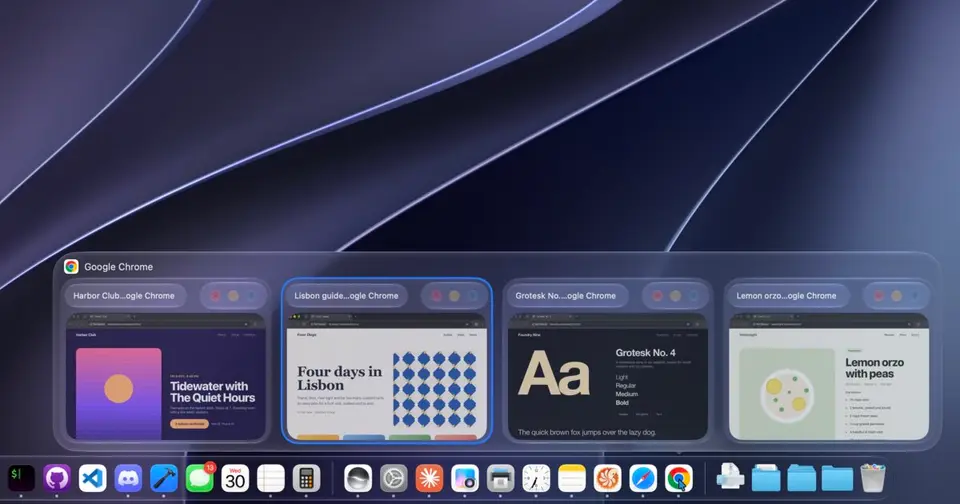The width and height of the screenshot is (960, 504).
Task: Open Discord from the Dock
Action: [x=128, y=478]
